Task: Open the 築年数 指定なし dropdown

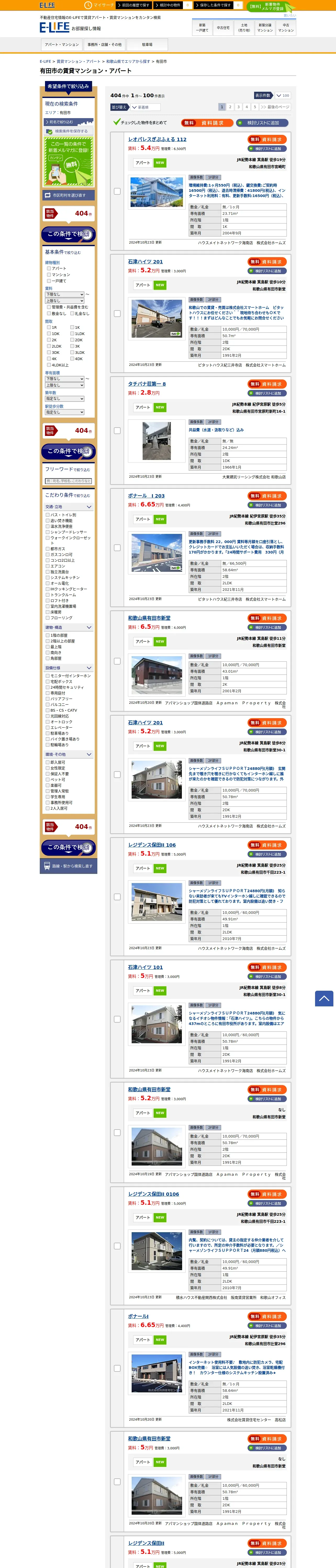Action: (65, 399)
